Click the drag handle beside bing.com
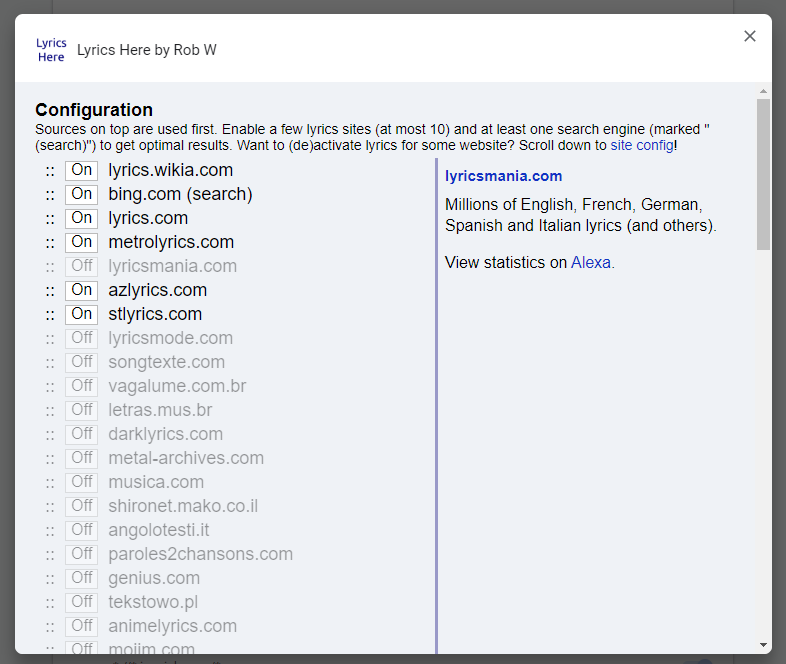 click(x=50, y=195)
